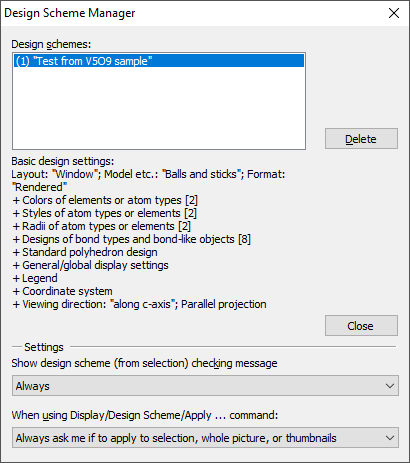The image size is (410, 463).
Task: Click the "Viewing direction" settings line
Action: (x=139, y=304)
